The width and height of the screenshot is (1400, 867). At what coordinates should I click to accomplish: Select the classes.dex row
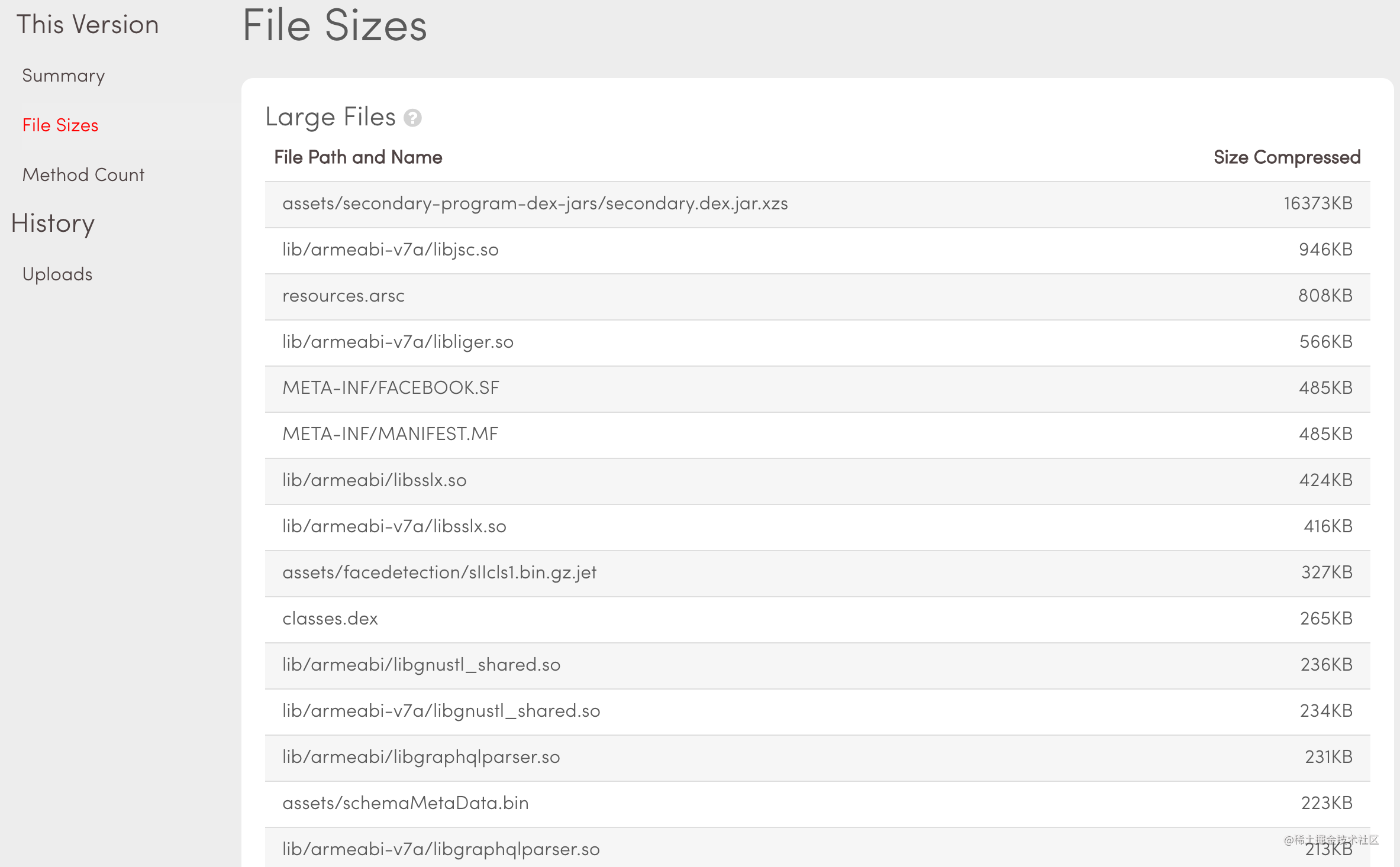click(x=818, y=619)
